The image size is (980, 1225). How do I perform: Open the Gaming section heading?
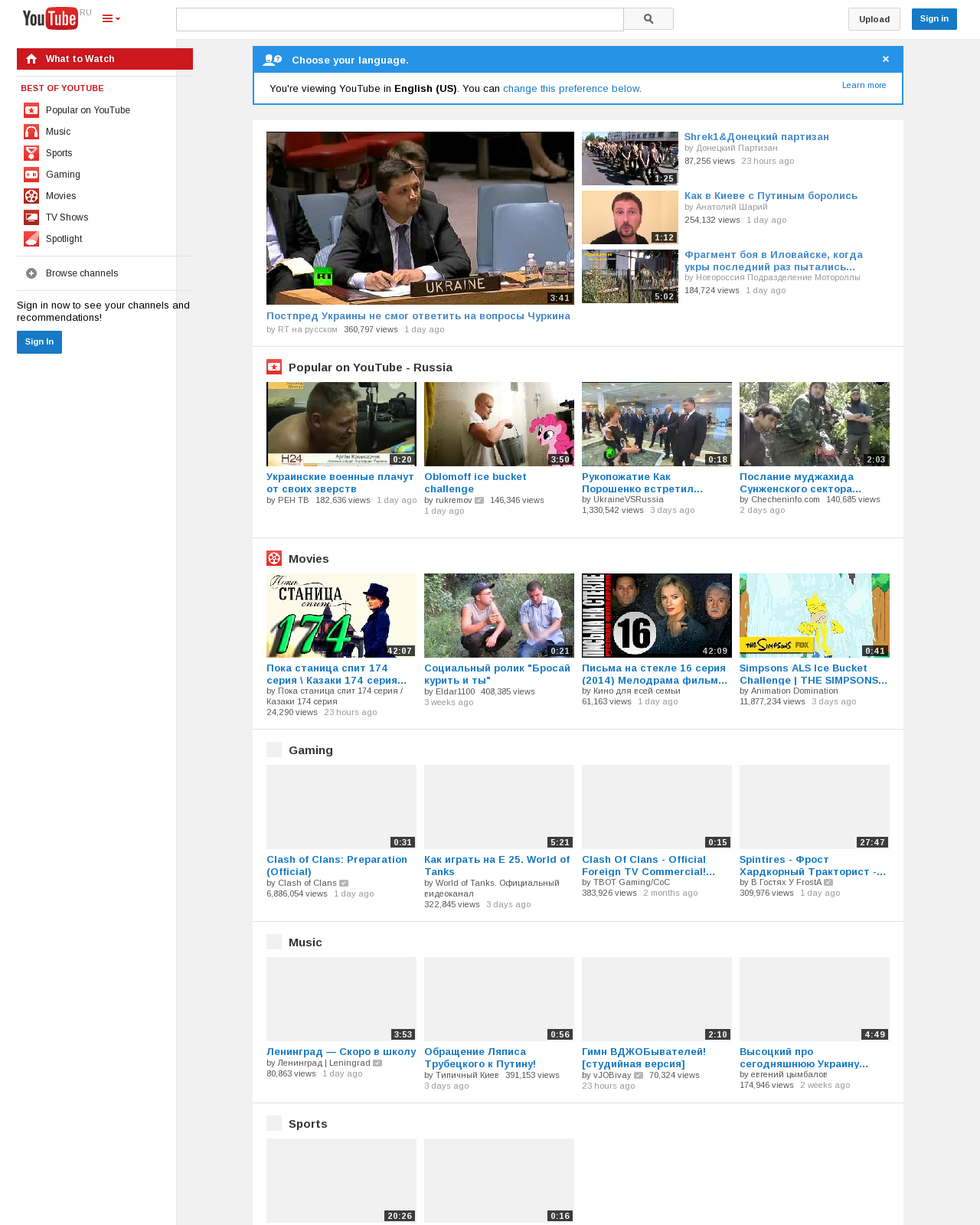pos(311,750)
